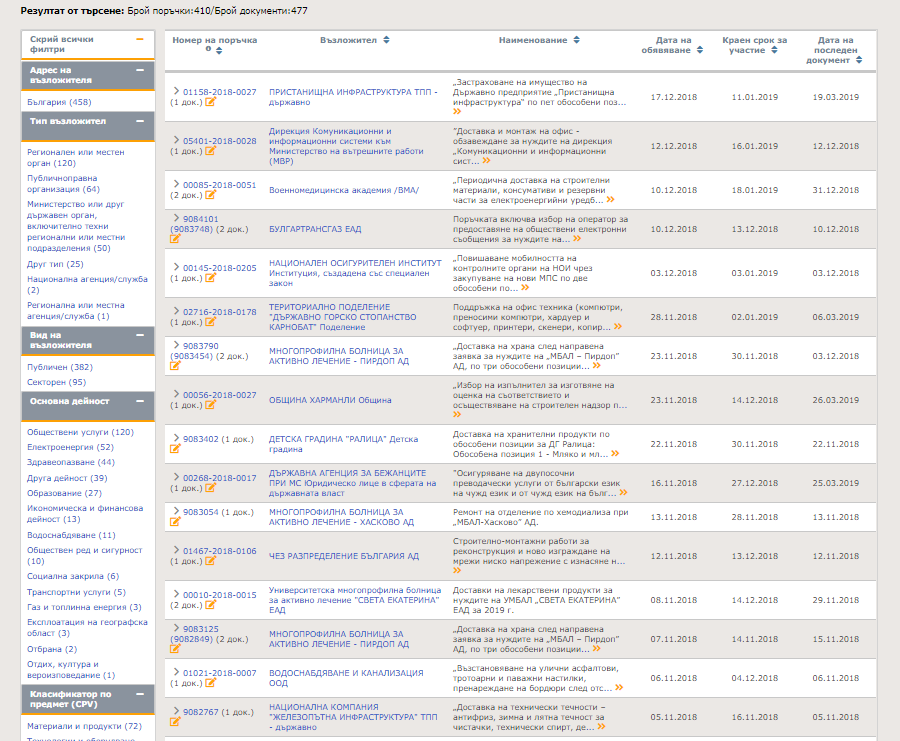
Task: Sort by 'Наименование' column arrows
Action: (x=576, y=40)
